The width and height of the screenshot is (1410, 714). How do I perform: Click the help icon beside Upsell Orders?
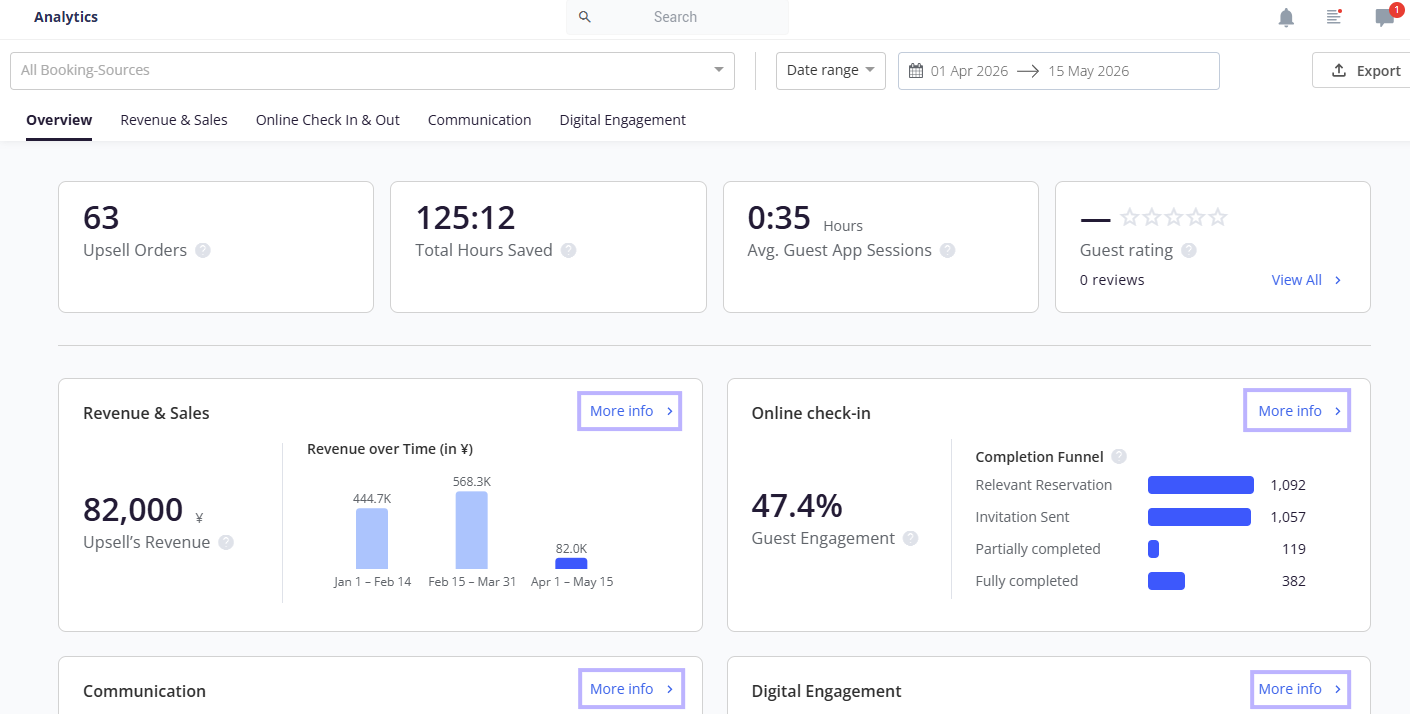click(x=203, y=250)
